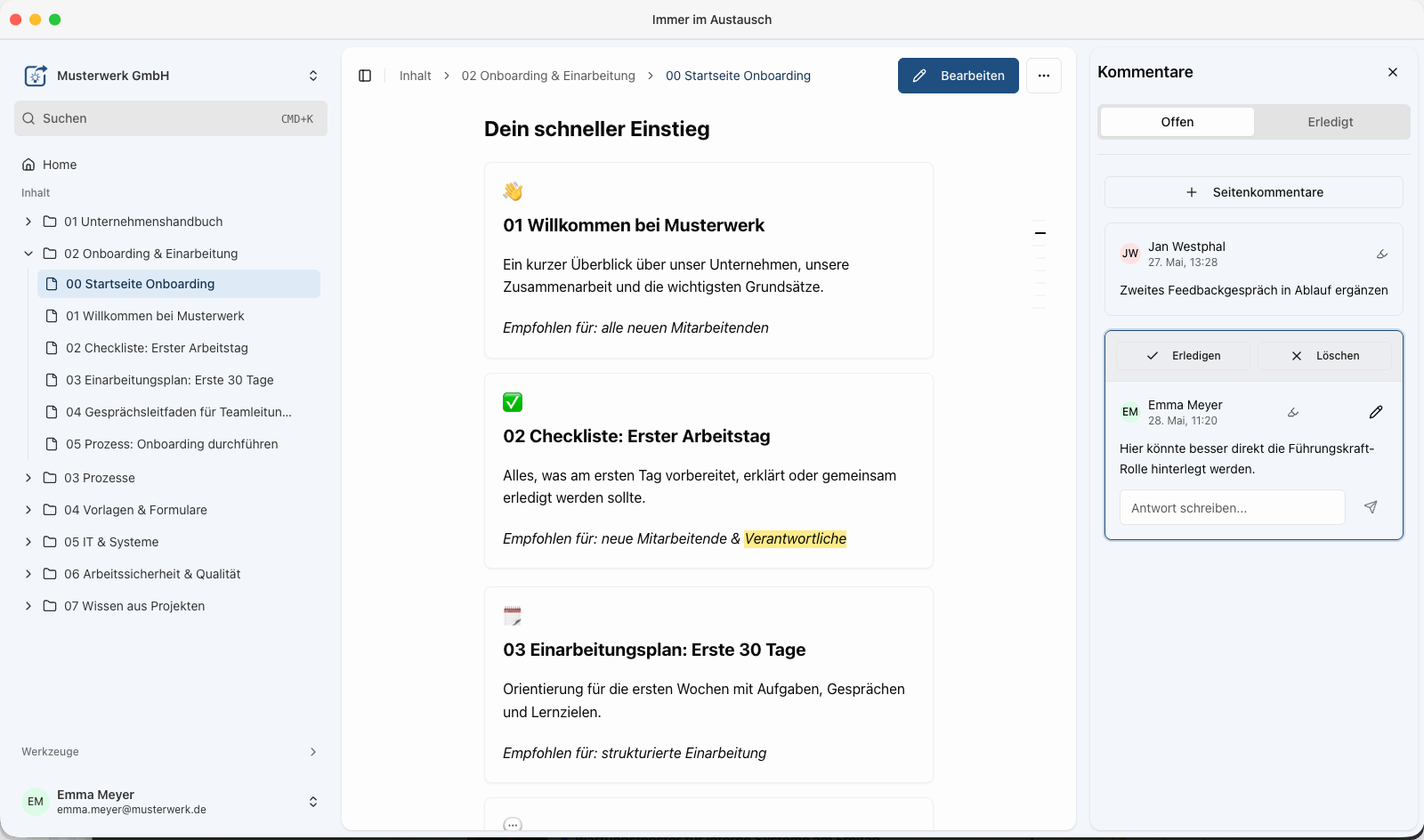Focus the Antwort schreiben reply field

point(1232,507)
